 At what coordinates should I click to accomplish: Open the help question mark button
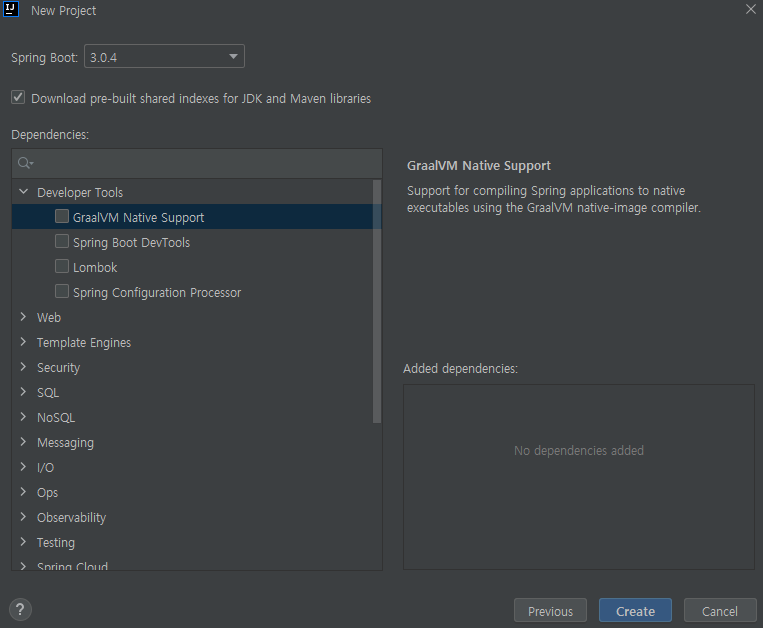(20, 610)
